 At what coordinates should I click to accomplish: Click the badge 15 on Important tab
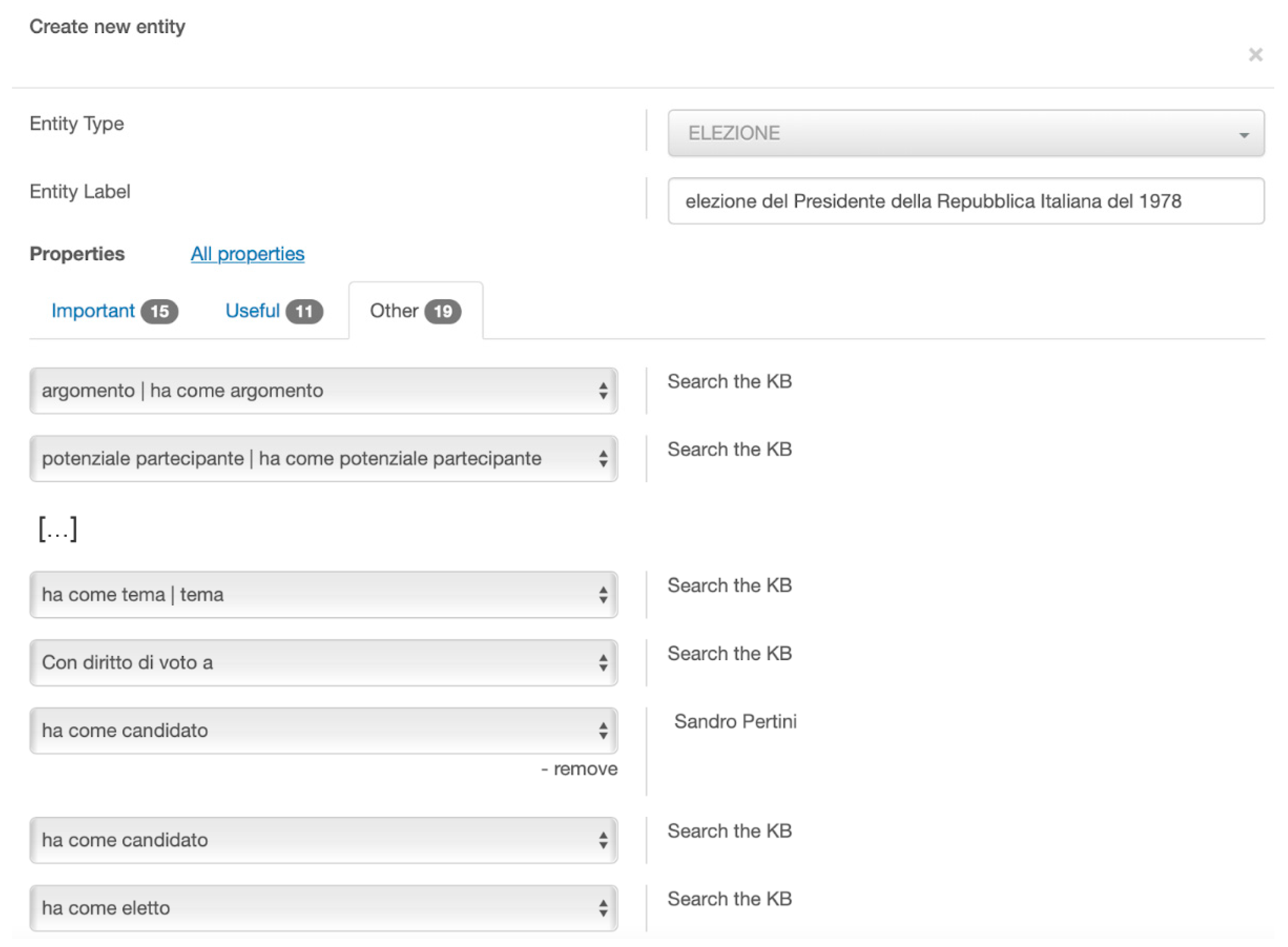[159, 312]
